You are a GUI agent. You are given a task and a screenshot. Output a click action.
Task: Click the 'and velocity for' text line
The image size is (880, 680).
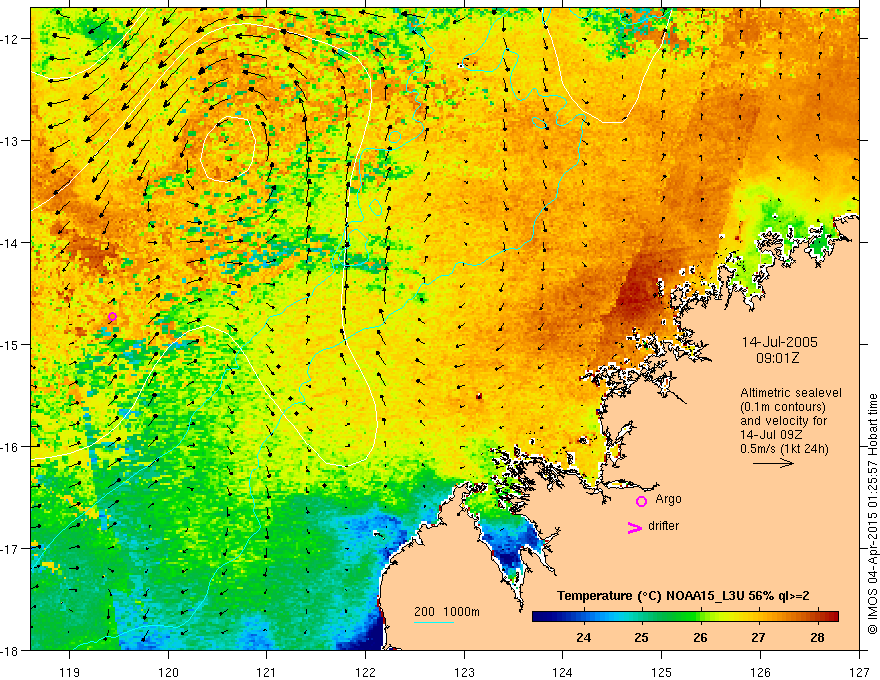click(x=783, y=421)
